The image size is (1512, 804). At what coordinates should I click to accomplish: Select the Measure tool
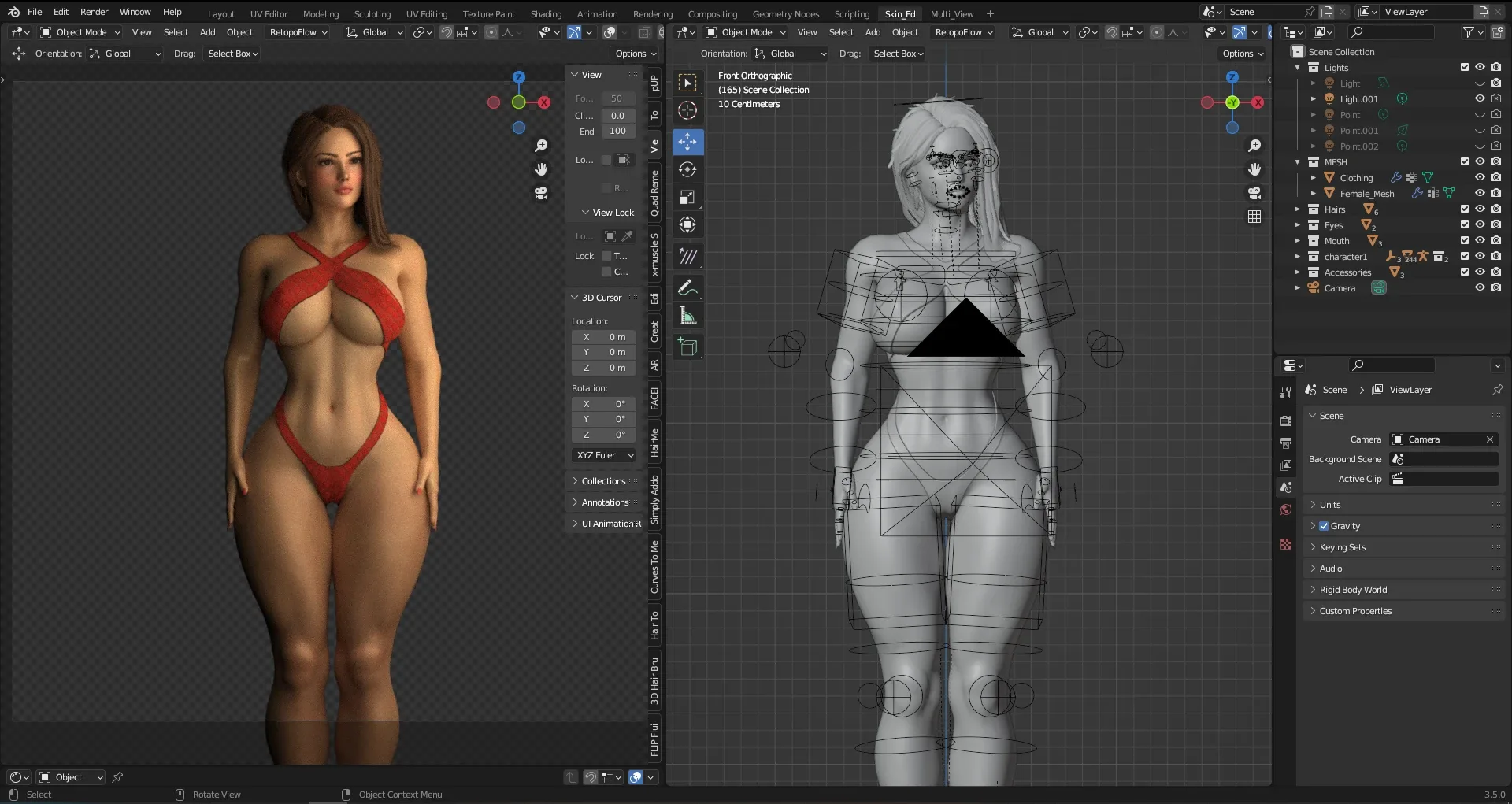tap(687, 317)
